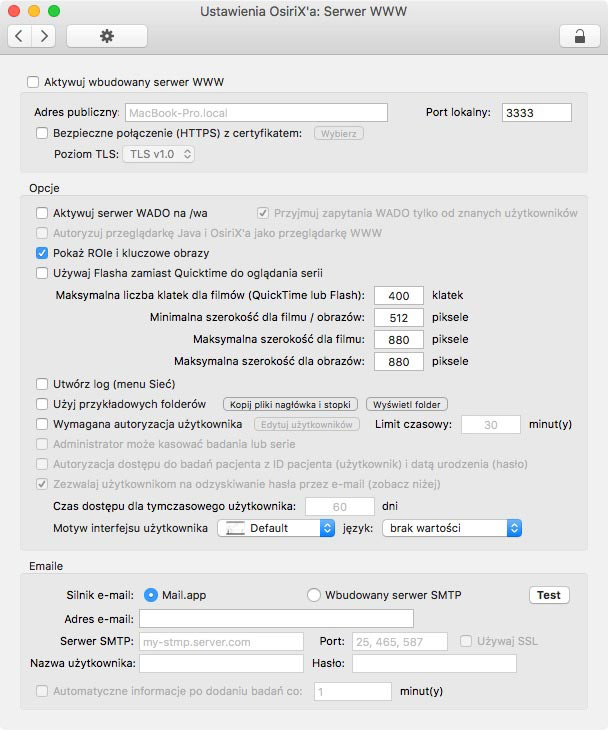
Task: Uncheck 'Pokaż ROIe i kluczowe obrazy'
Action: (x=42, y=253)
